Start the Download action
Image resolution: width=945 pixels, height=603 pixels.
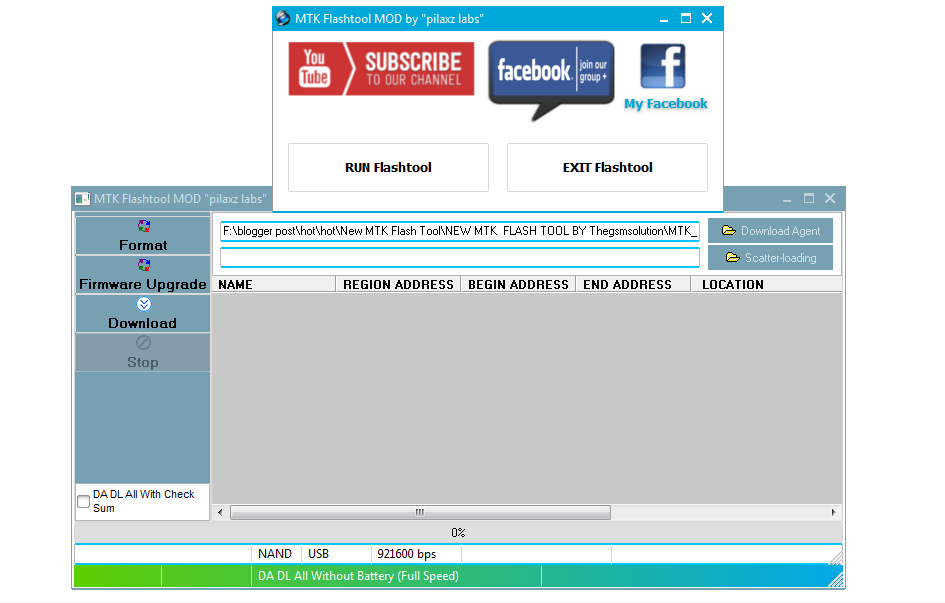143,314
